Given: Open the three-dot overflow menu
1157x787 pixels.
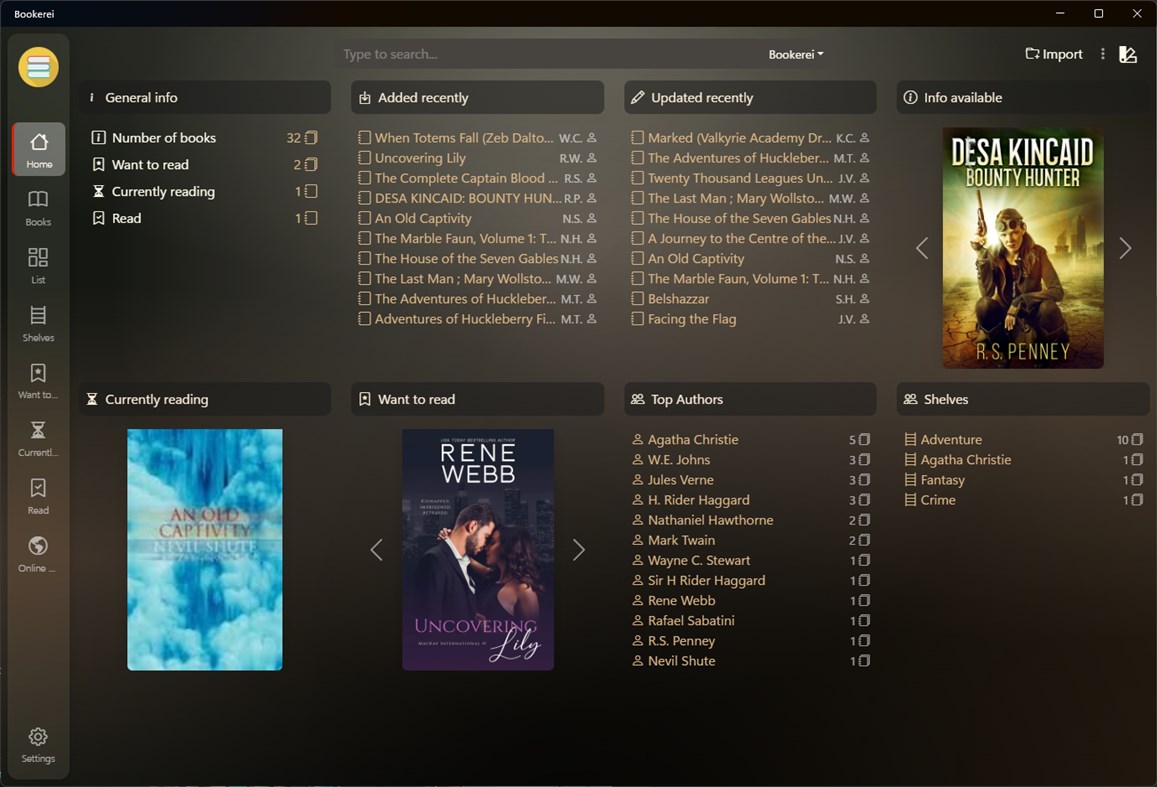Looking at the screenshot, I should [1101, 55].
